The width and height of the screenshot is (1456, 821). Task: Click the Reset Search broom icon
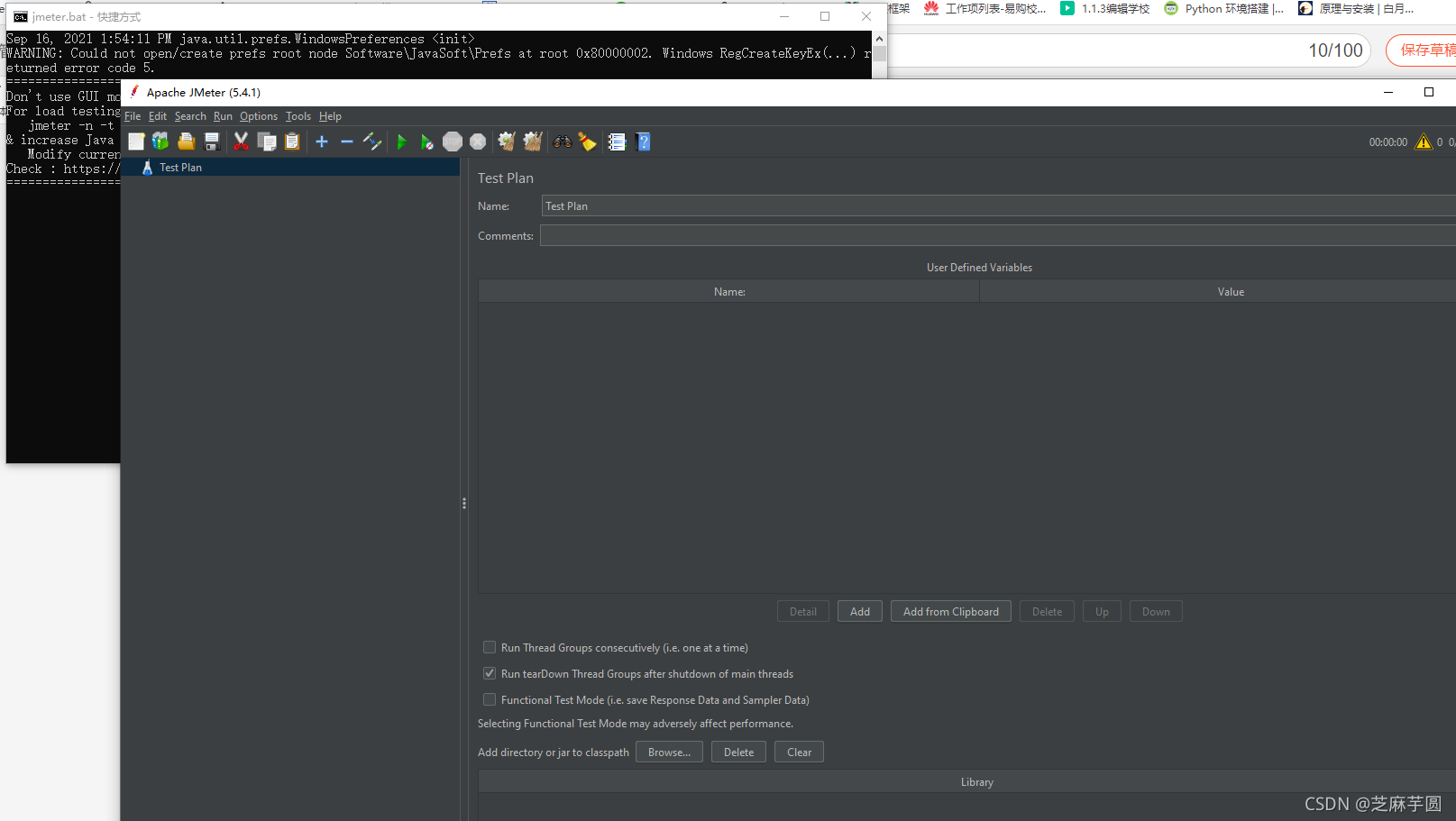tap(588, 141)
